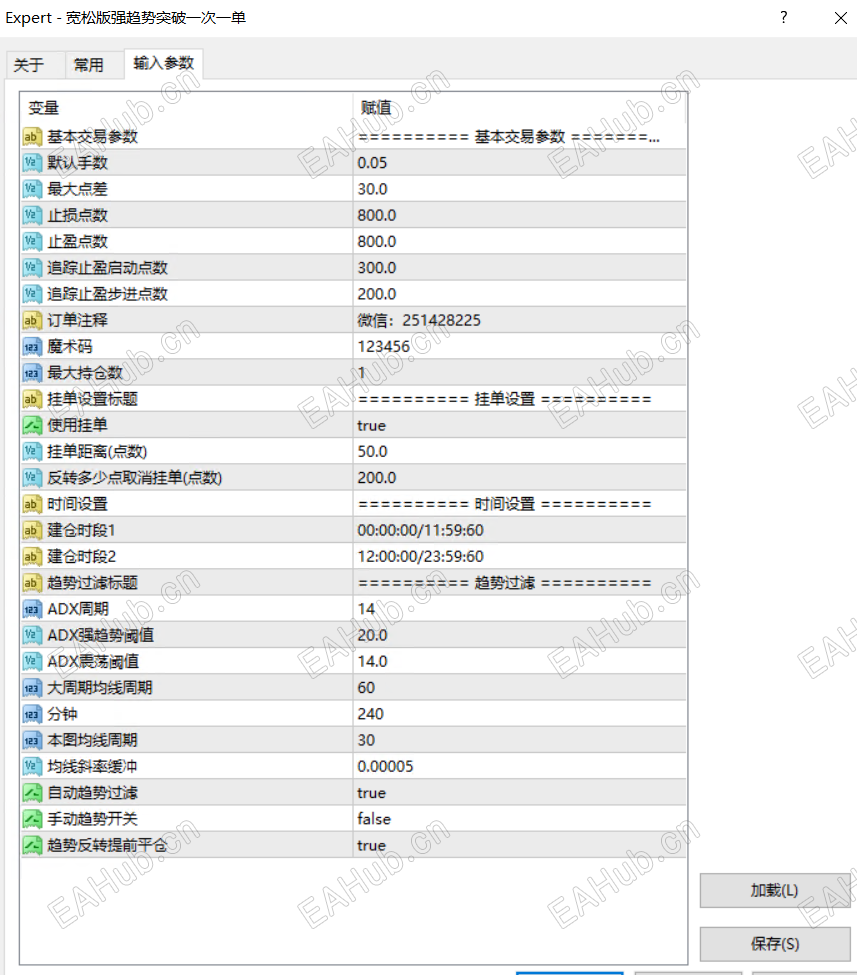Click the integer icon beside 大周期均线周期
This screenshot has width=857, height=975.
(31, 688)
